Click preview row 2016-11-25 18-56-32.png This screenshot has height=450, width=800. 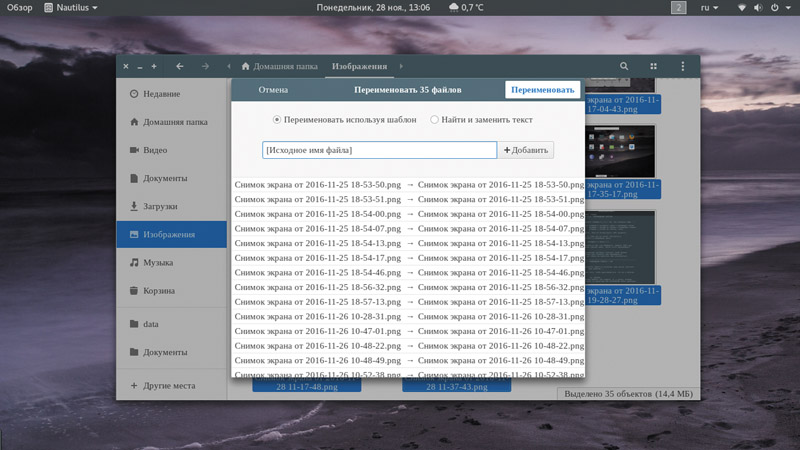coord(409,287)
